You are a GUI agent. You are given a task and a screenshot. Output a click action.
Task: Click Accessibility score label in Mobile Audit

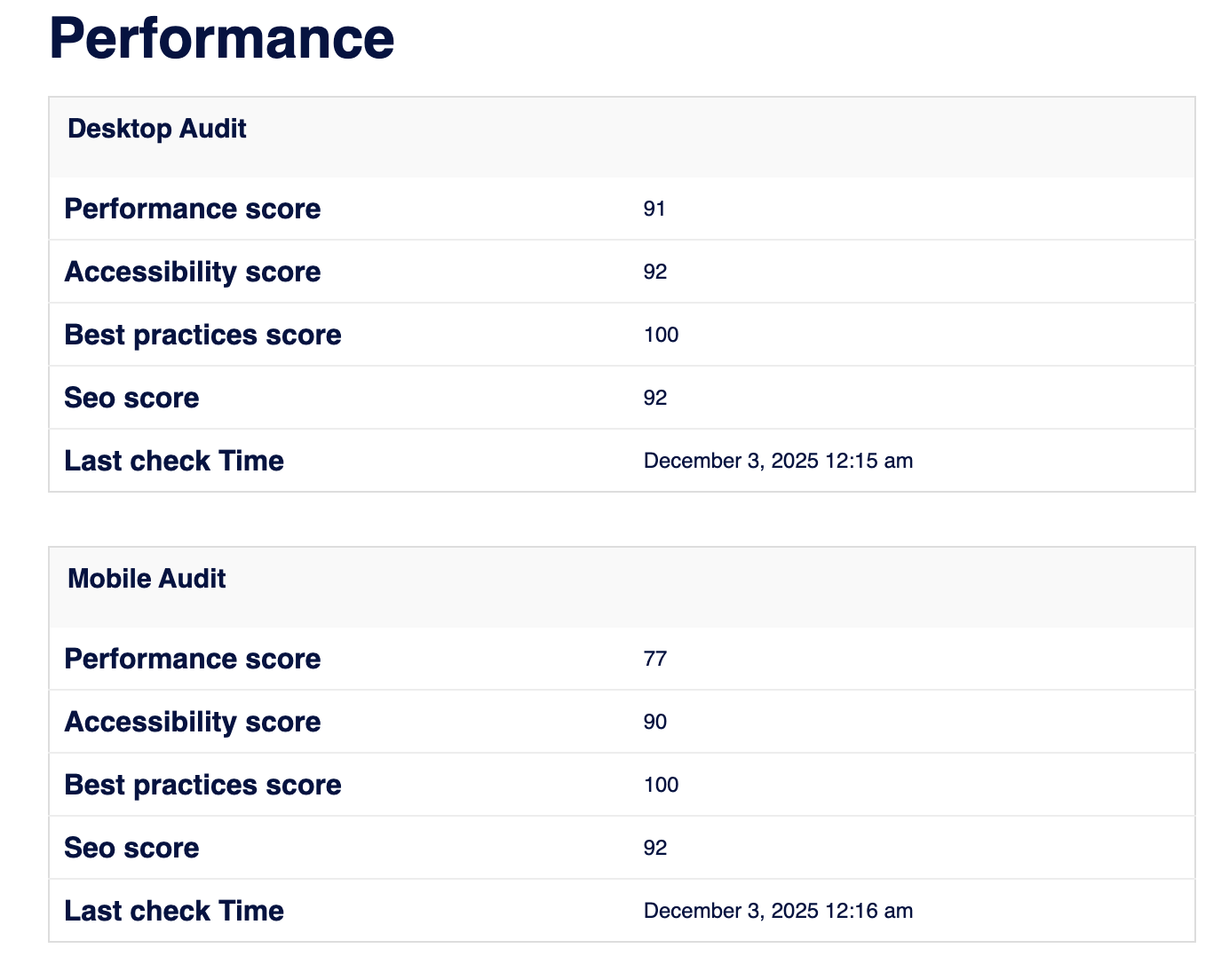coord(193,723)
